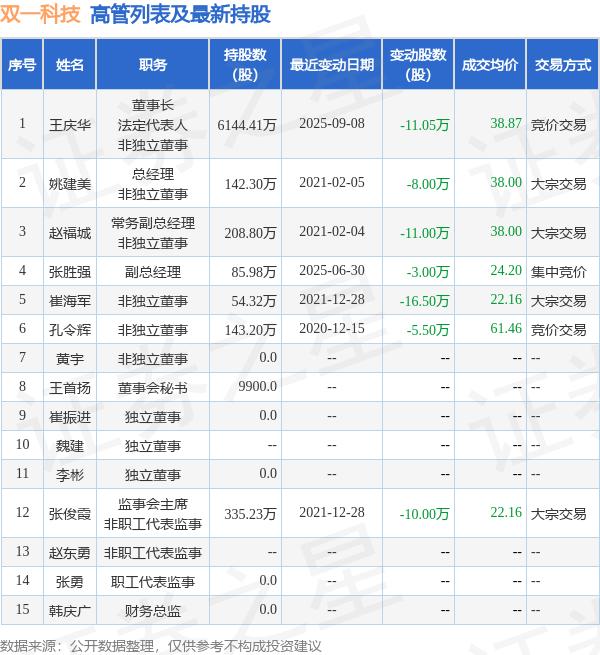Click the 最近变动日期 column header
The image size is (600, 655).
332,65
